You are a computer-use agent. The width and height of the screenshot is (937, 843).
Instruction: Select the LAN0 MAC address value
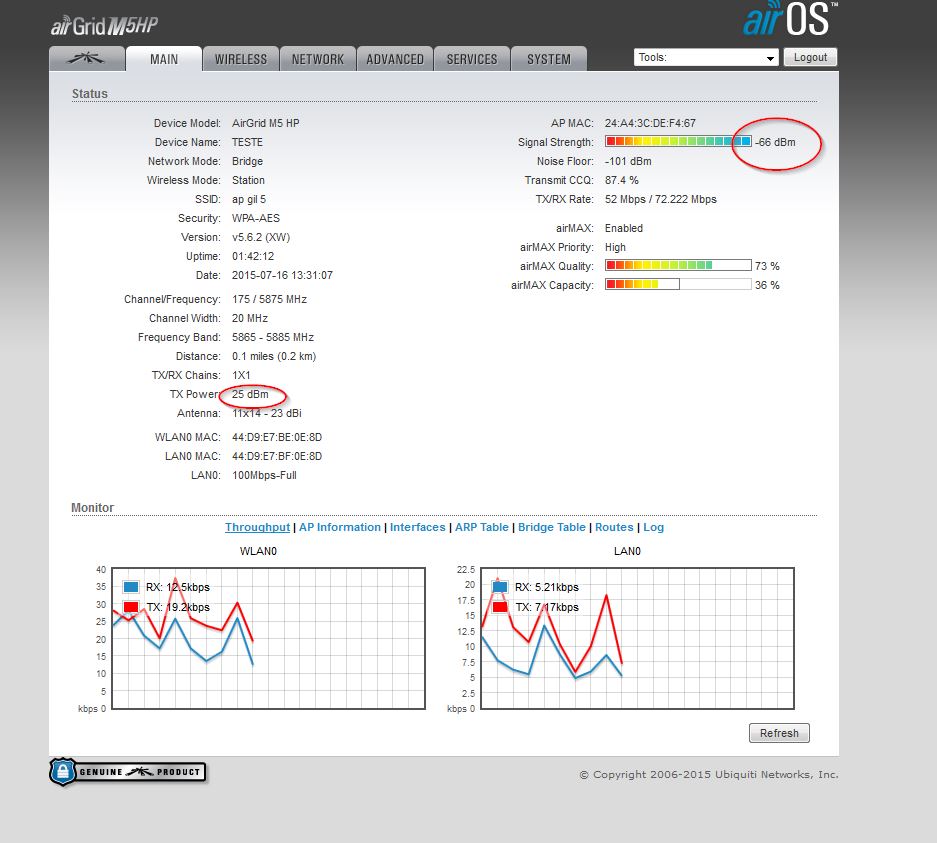277,456
